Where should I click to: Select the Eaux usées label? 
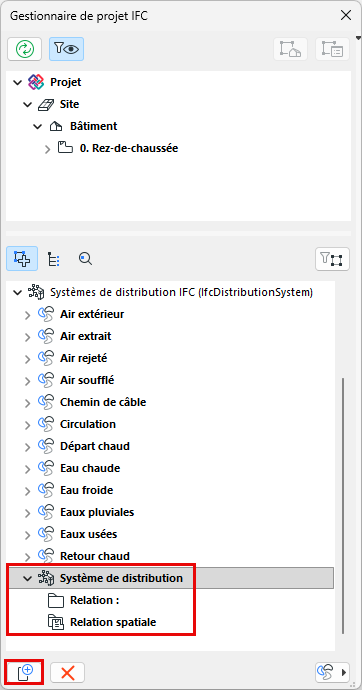[x=88, y=534]
